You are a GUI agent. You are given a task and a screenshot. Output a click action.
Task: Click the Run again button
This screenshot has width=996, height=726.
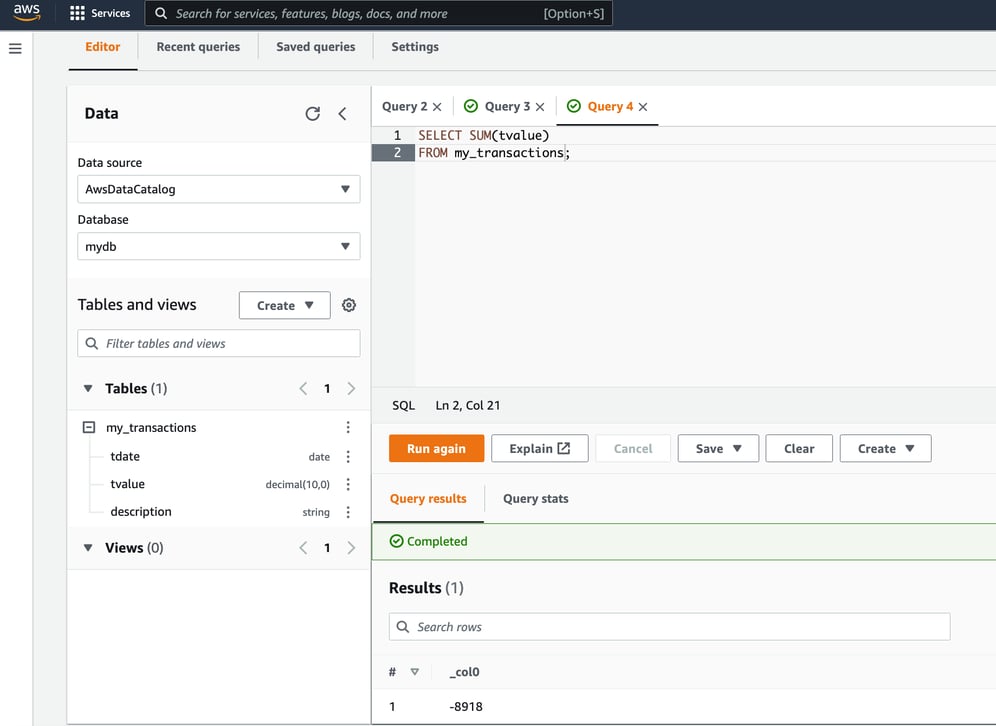point(436,448)
